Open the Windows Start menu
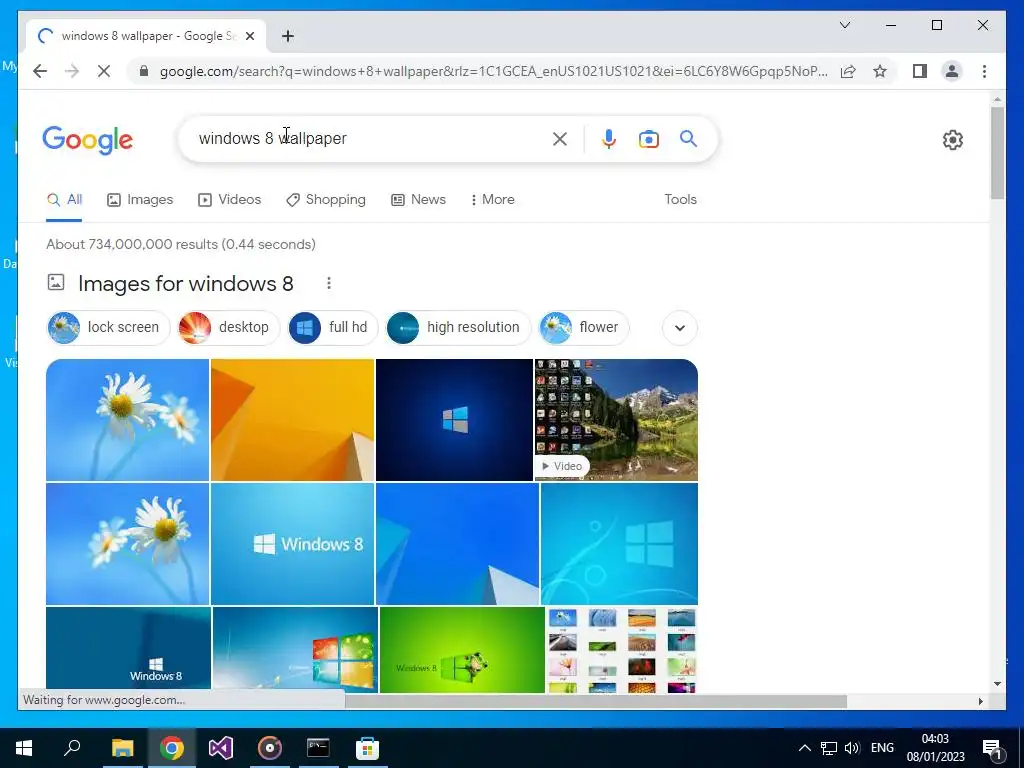Image resolution: width=1024 pixels, height=768 pixels. [x=24, y=748]
